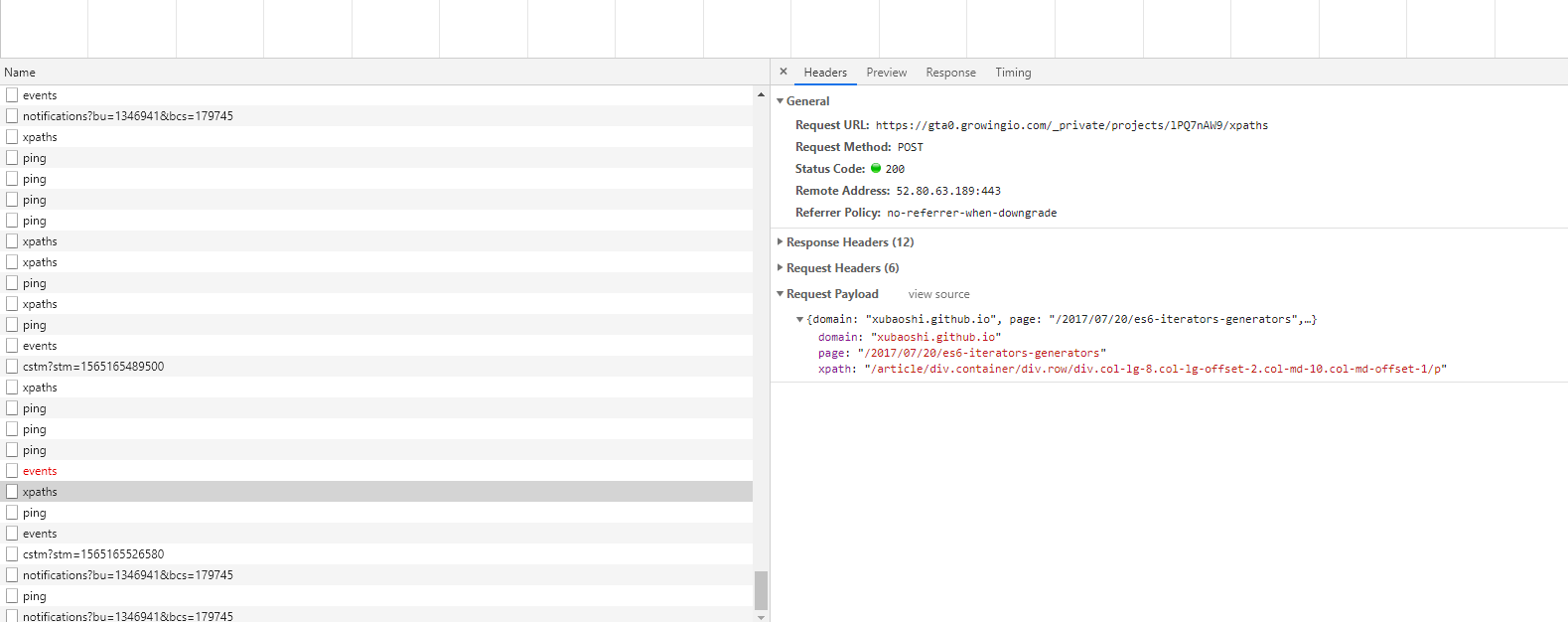Image resolution: width=1568 pixels, height=622 pixels.
Task: Click the Status Code 200 value
Action: [895, 169]
